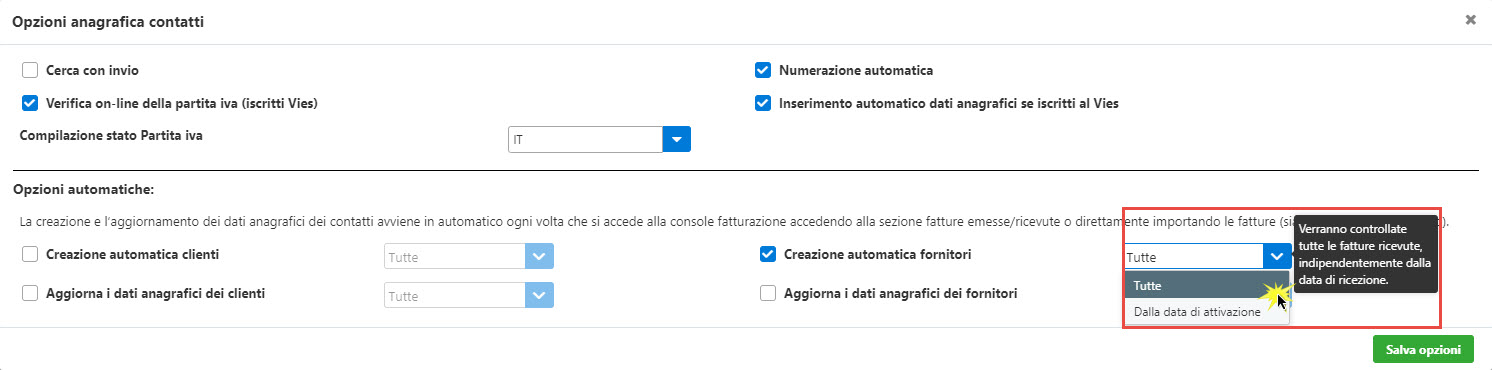Image resolution: width=1492 pixels, height=370 pixels.
Task: Expand the Creazione automatica clienti dropdown arrow
Action: tap(540, 257)
